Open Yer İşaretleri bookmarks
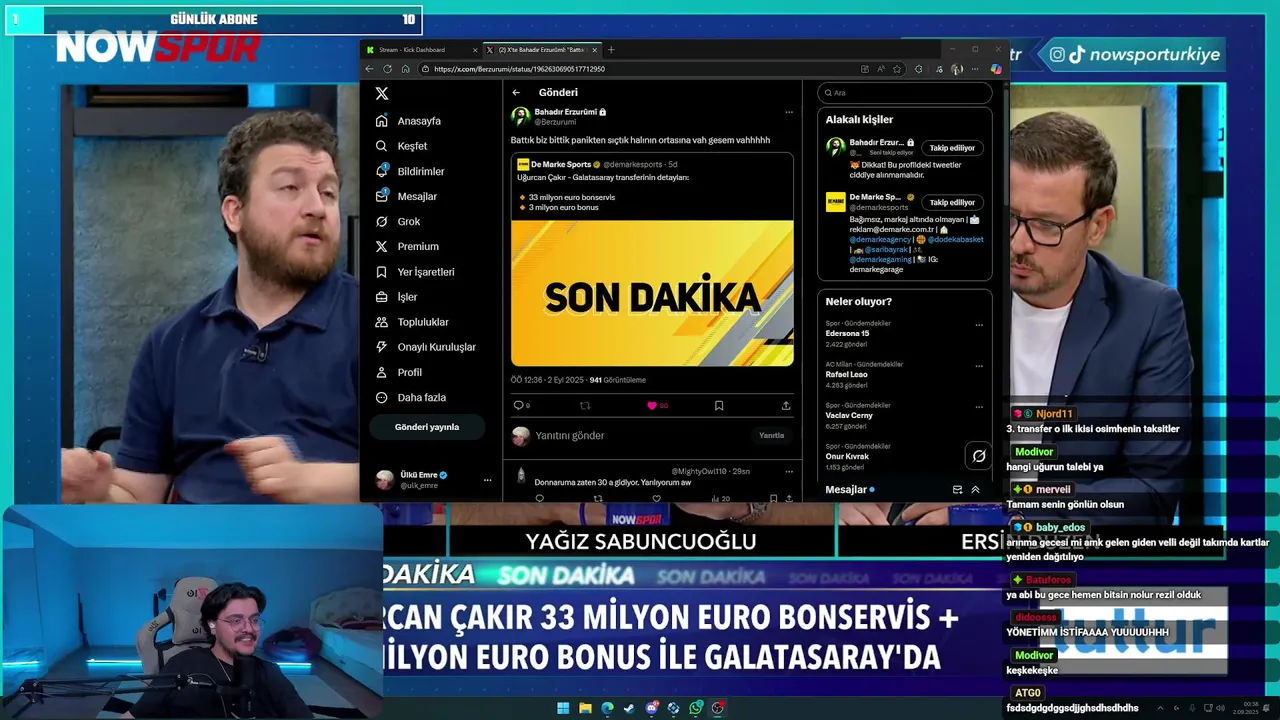The width and height of the screenshot is (1280, 720). pyautogui.click(x=415, y=271)
